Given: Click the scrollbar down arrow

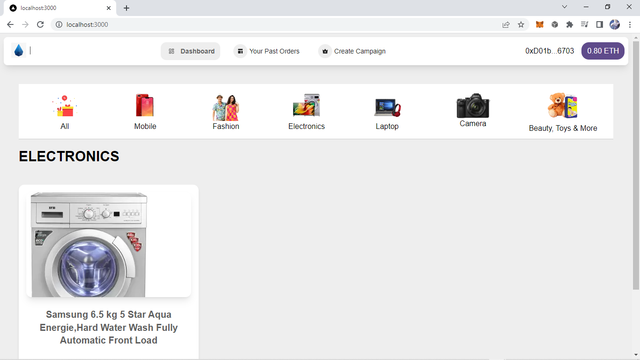Looking at the screenshot, I should coord(636,355).
